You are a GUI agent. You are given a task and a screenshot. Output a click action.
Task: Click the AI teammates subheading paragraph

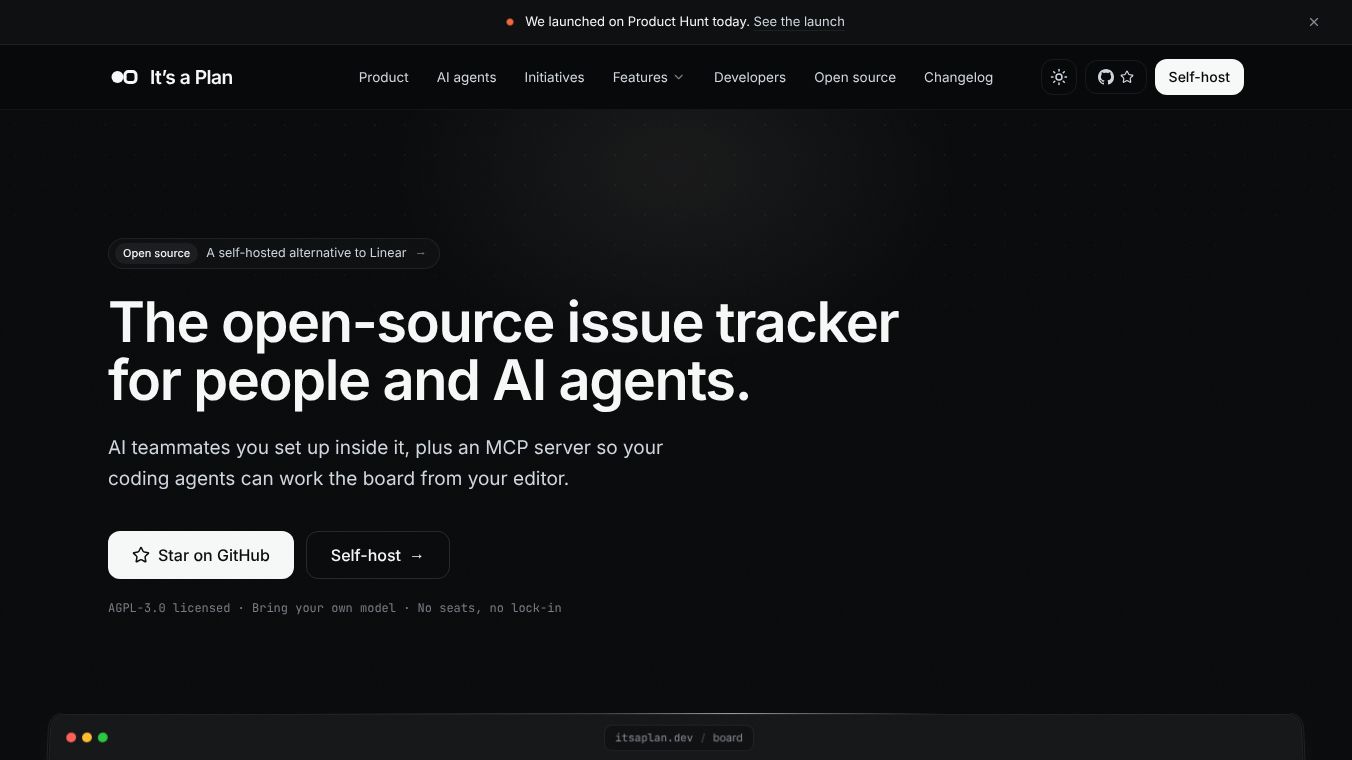pos(386,463)
